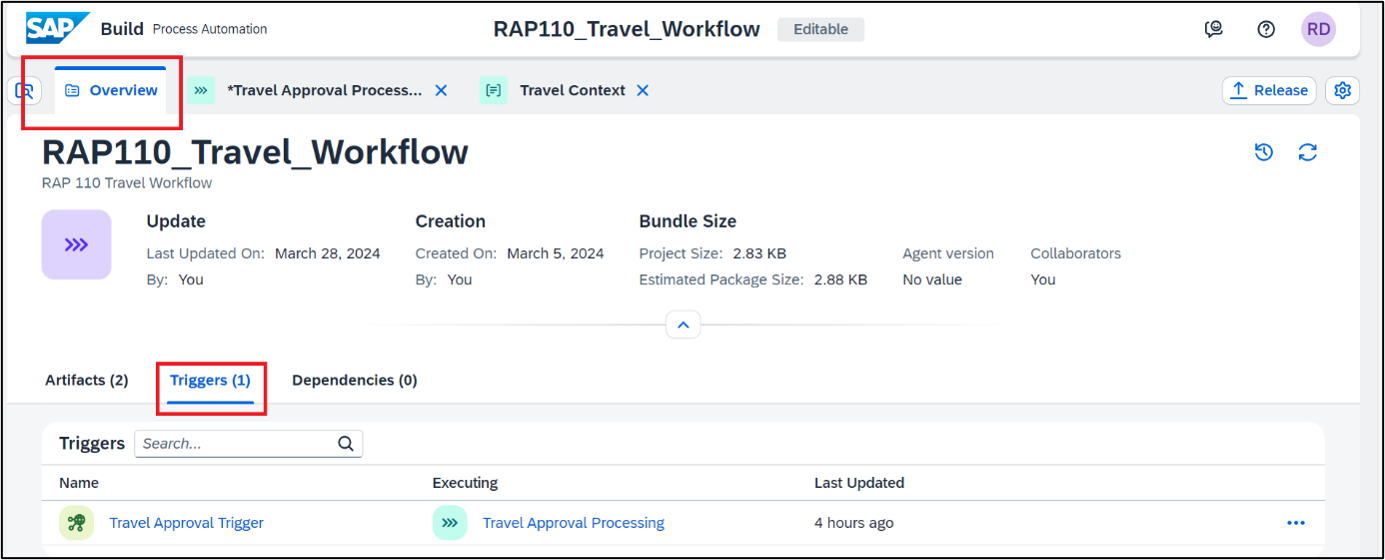Switch to the Travel Approval Process tab
Viewport: 1385px width, 560px height.
(x=325, y=90)
